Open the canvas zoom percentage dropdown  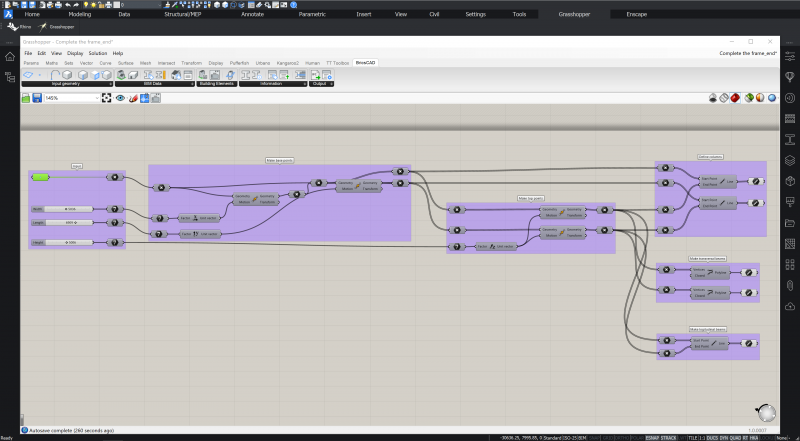[x=97, y=98]
